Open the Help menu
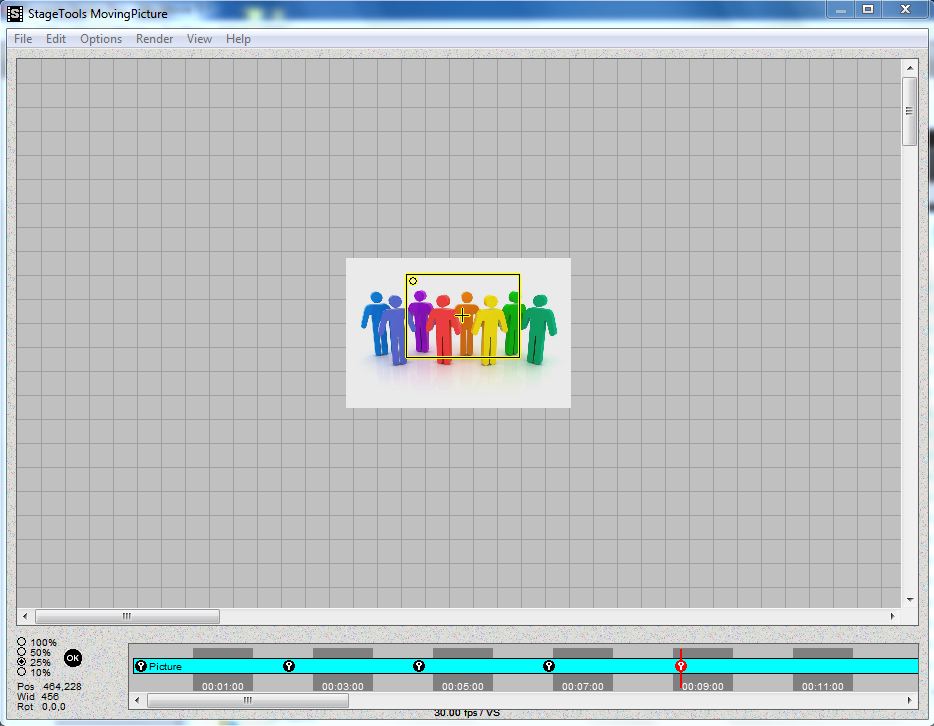The width and height of the screenshot is (934, 726). click(x=238, y=39)
